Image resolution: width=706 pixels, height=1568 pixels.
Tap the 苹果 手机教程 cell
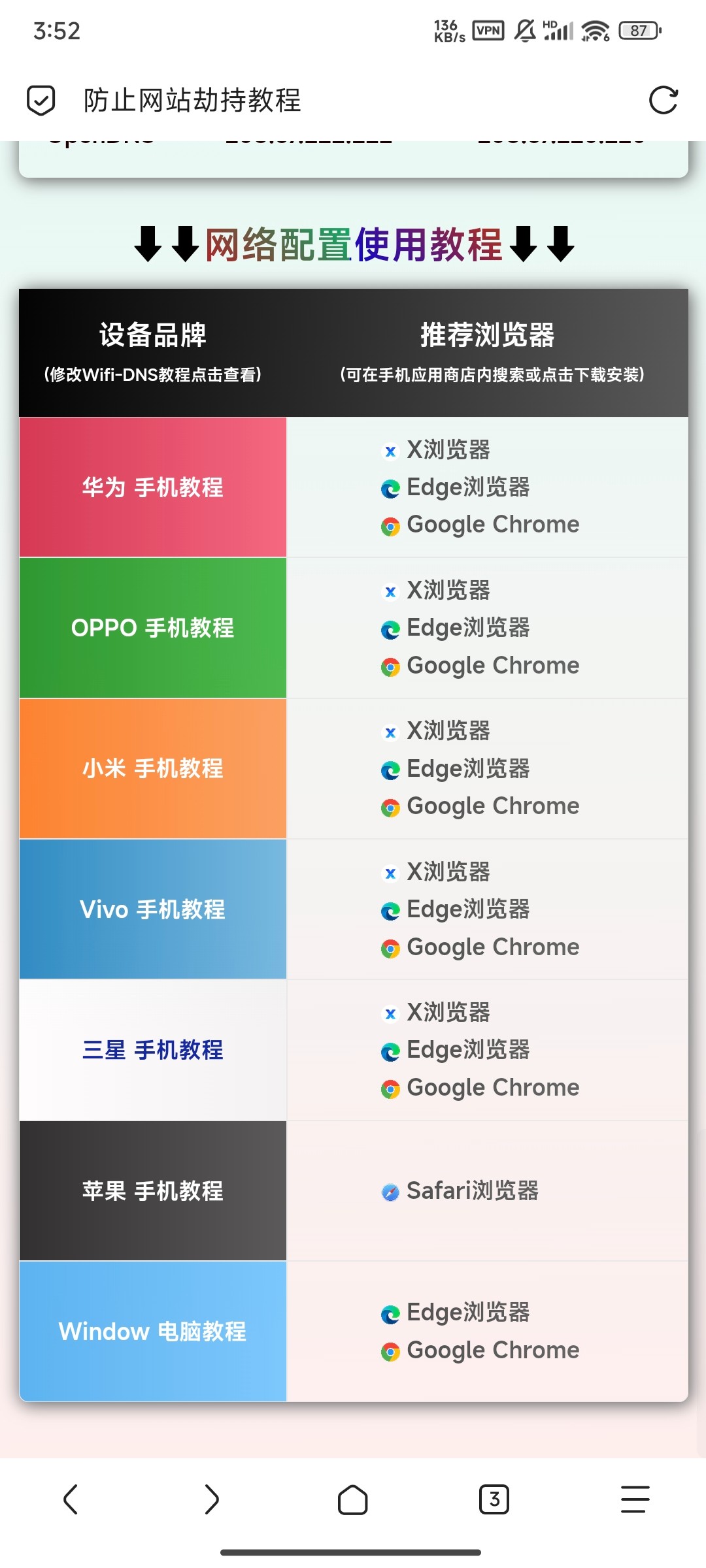153,1191
